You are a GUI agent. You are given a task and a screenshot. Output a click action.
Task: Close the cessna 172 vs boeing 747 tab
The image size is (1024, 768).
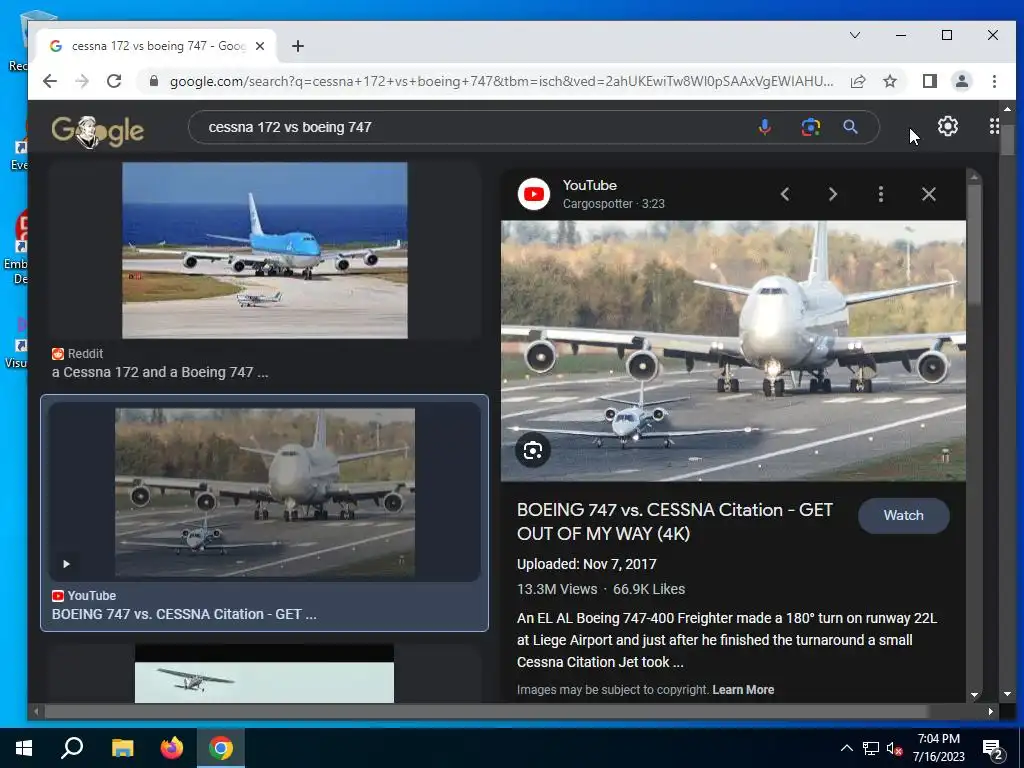tap(260, 46)
